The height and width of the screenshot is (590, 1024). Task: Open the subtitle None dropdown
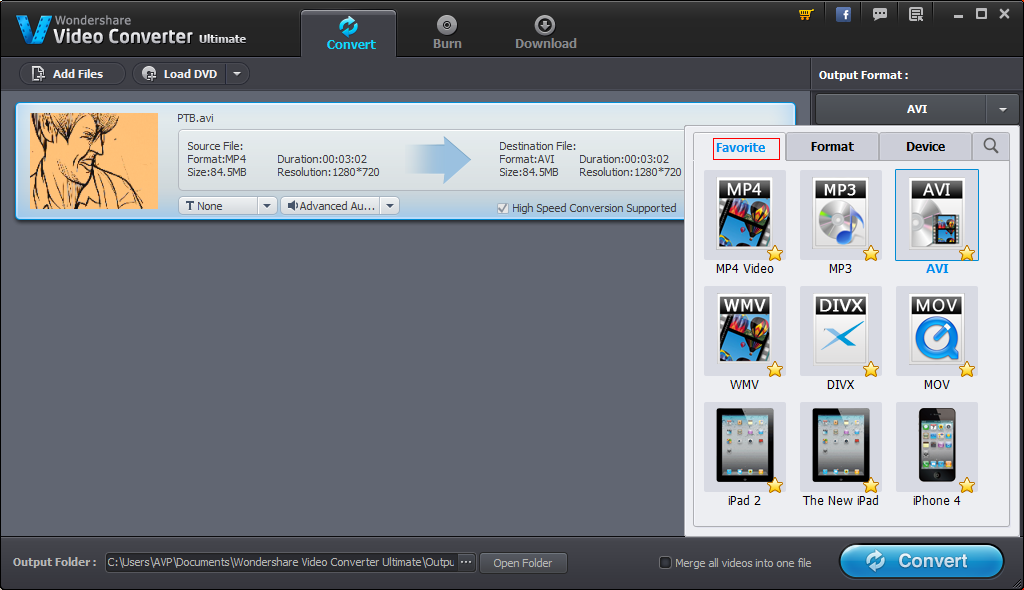pyautogui.click(x=266, y=206)
